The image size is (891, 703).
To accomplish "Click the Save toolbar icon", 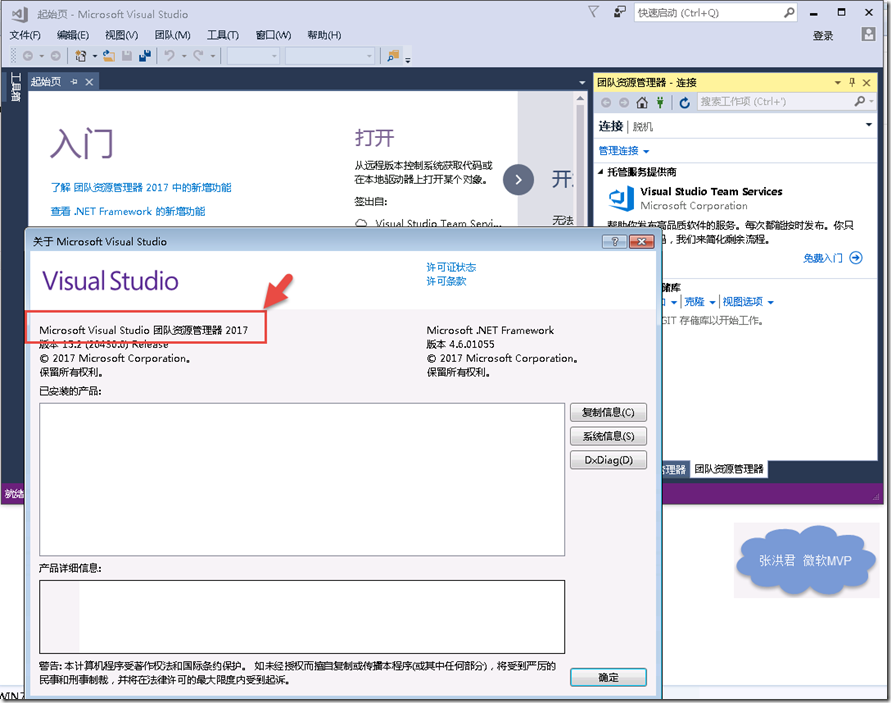I will coord(127,56).
